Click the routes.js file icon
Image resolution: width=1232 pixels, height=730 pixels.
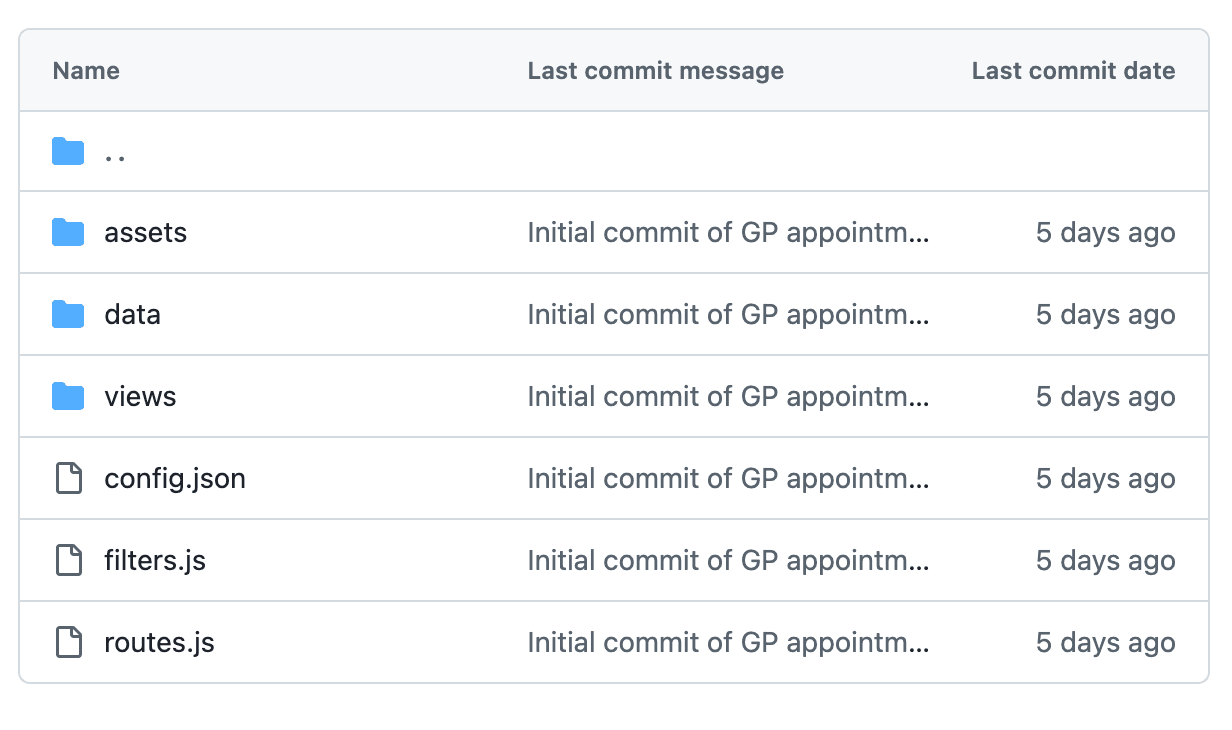click(x=68, y=643)
